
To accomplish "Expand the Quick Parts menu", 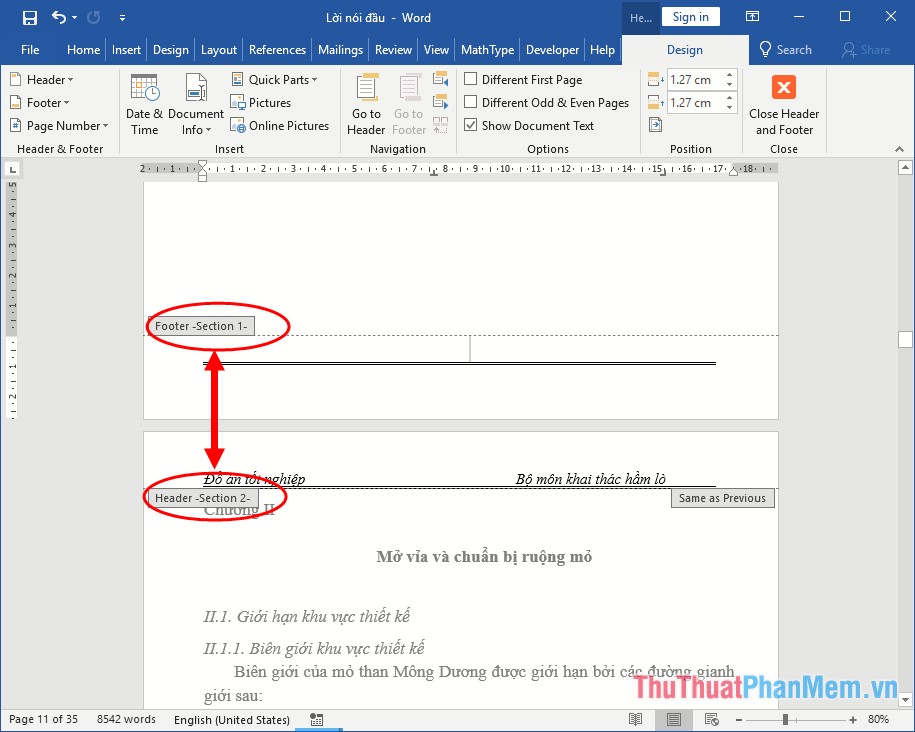I will pos(274,79).
